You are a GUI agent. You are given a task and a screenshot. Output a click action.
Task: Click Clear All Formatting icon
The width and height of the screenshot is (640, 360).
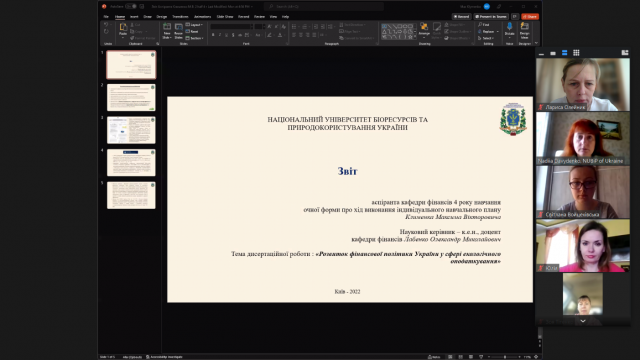pos(284,27)
